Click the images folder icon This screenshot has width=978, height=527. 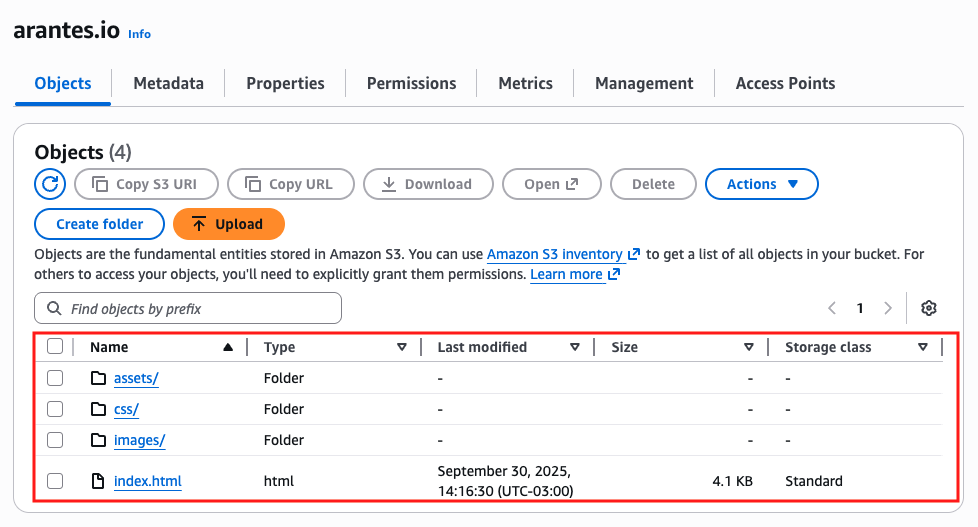pos(98,440)
